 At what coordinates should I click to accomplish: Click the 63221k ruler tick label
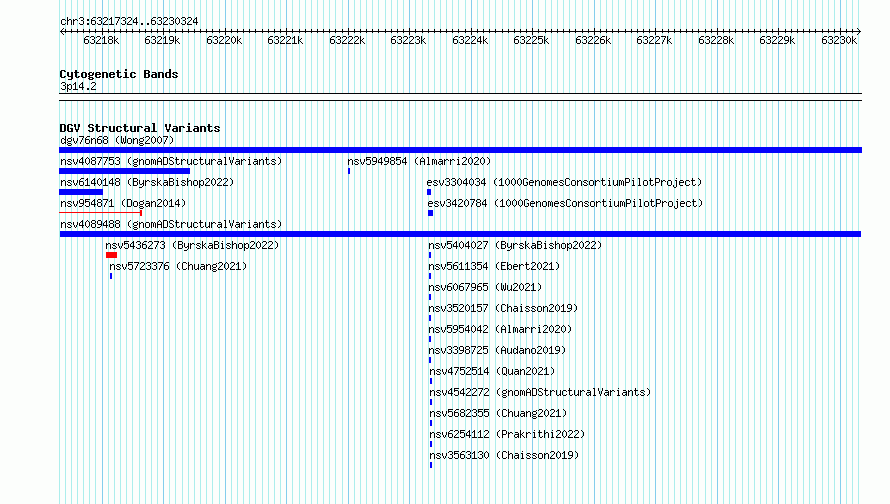point(286,40)
